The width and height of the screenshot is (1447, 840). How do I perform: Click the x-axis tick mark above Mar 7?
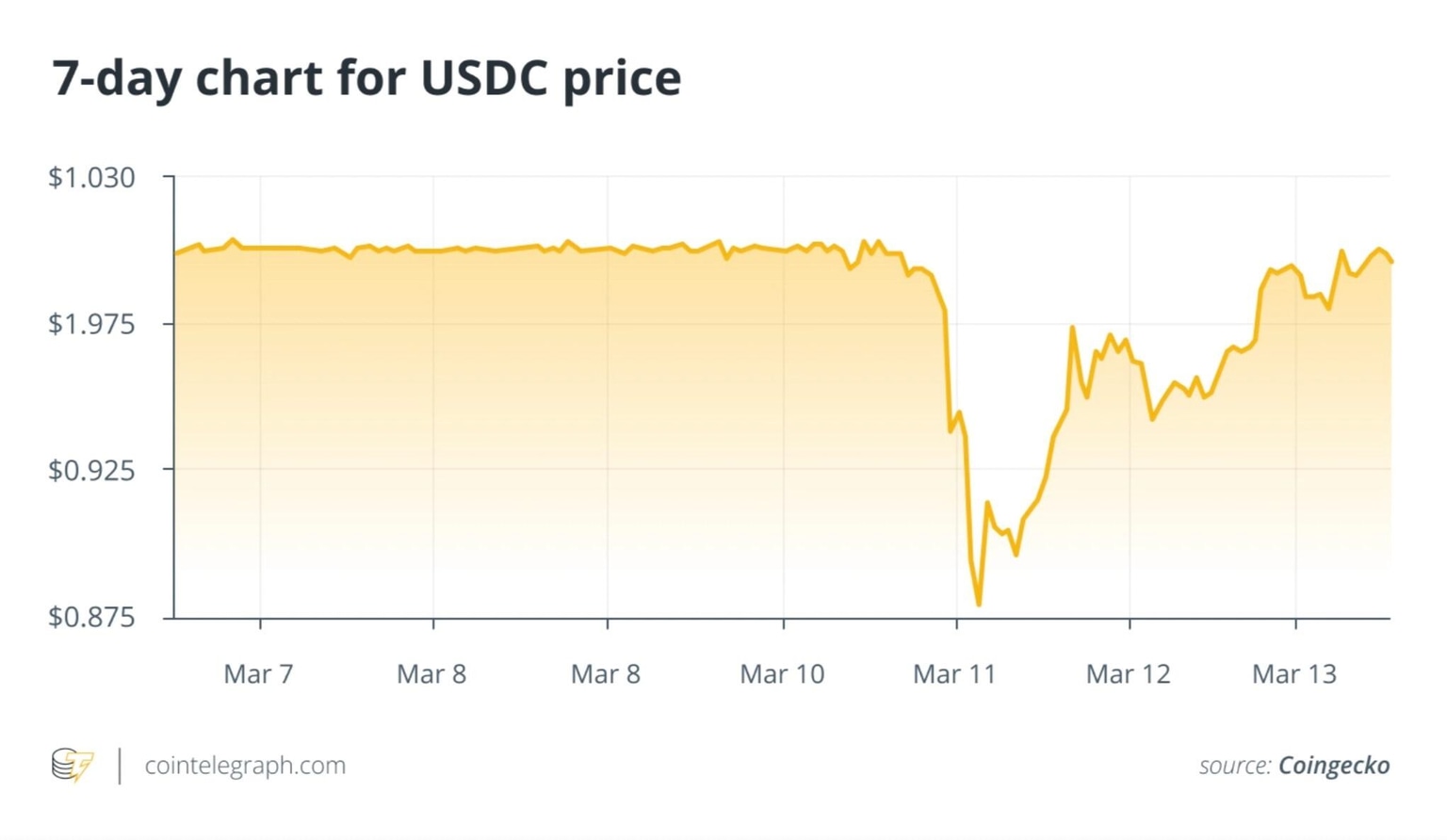point(261,622)
